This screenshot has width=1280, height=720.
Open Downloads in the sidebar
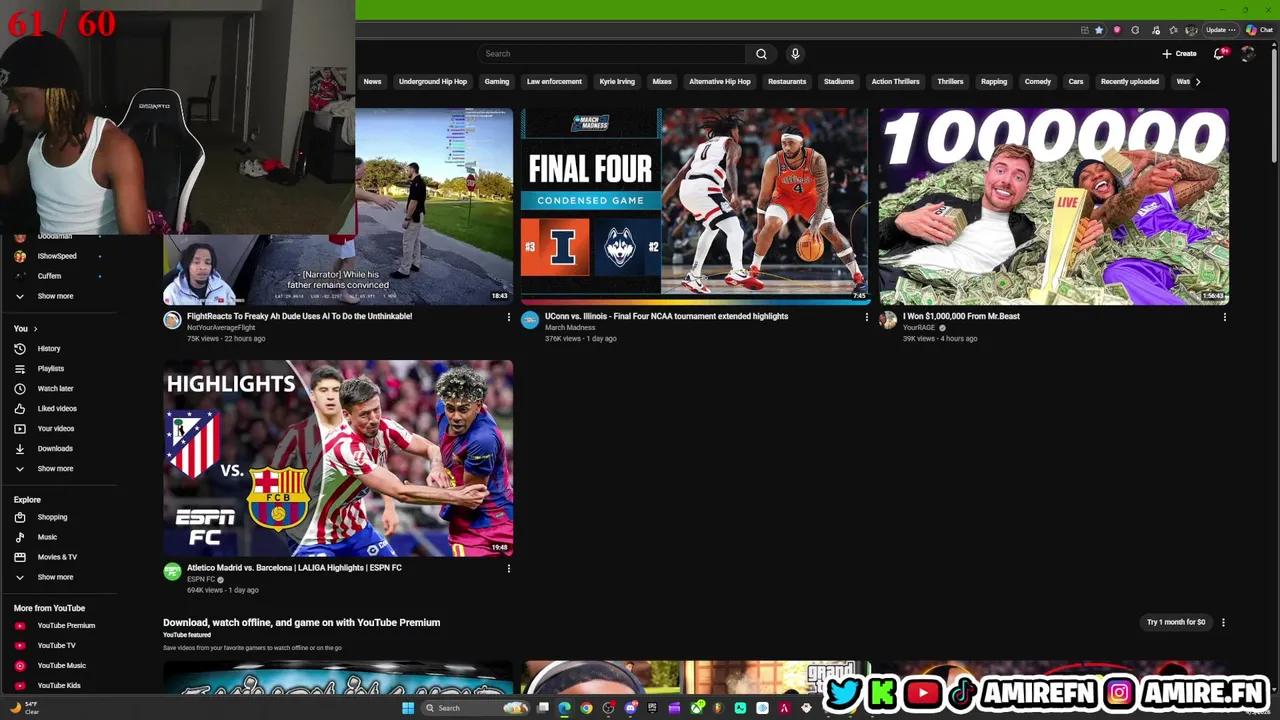54,448
